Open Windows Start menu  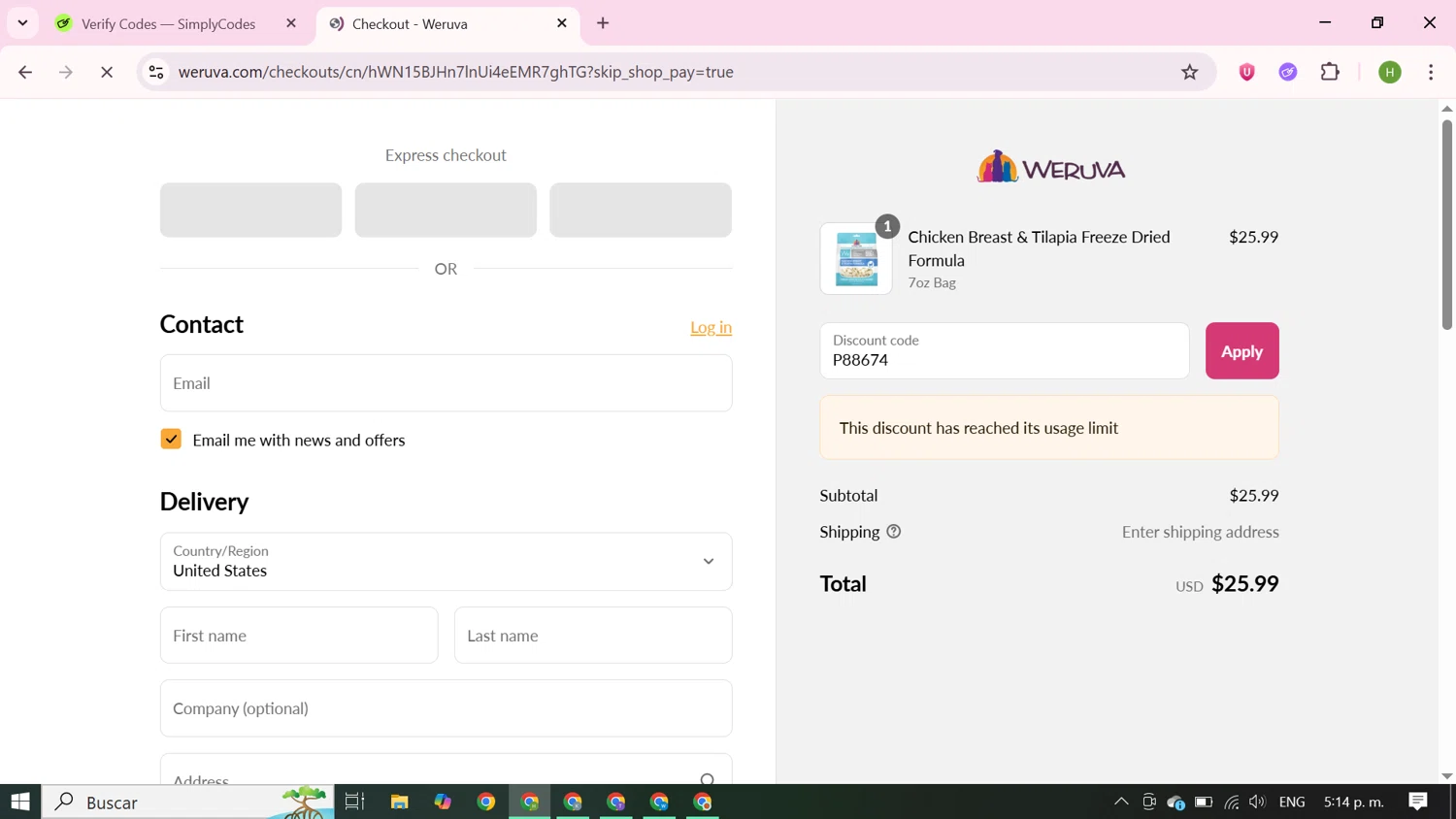(20, 802)
